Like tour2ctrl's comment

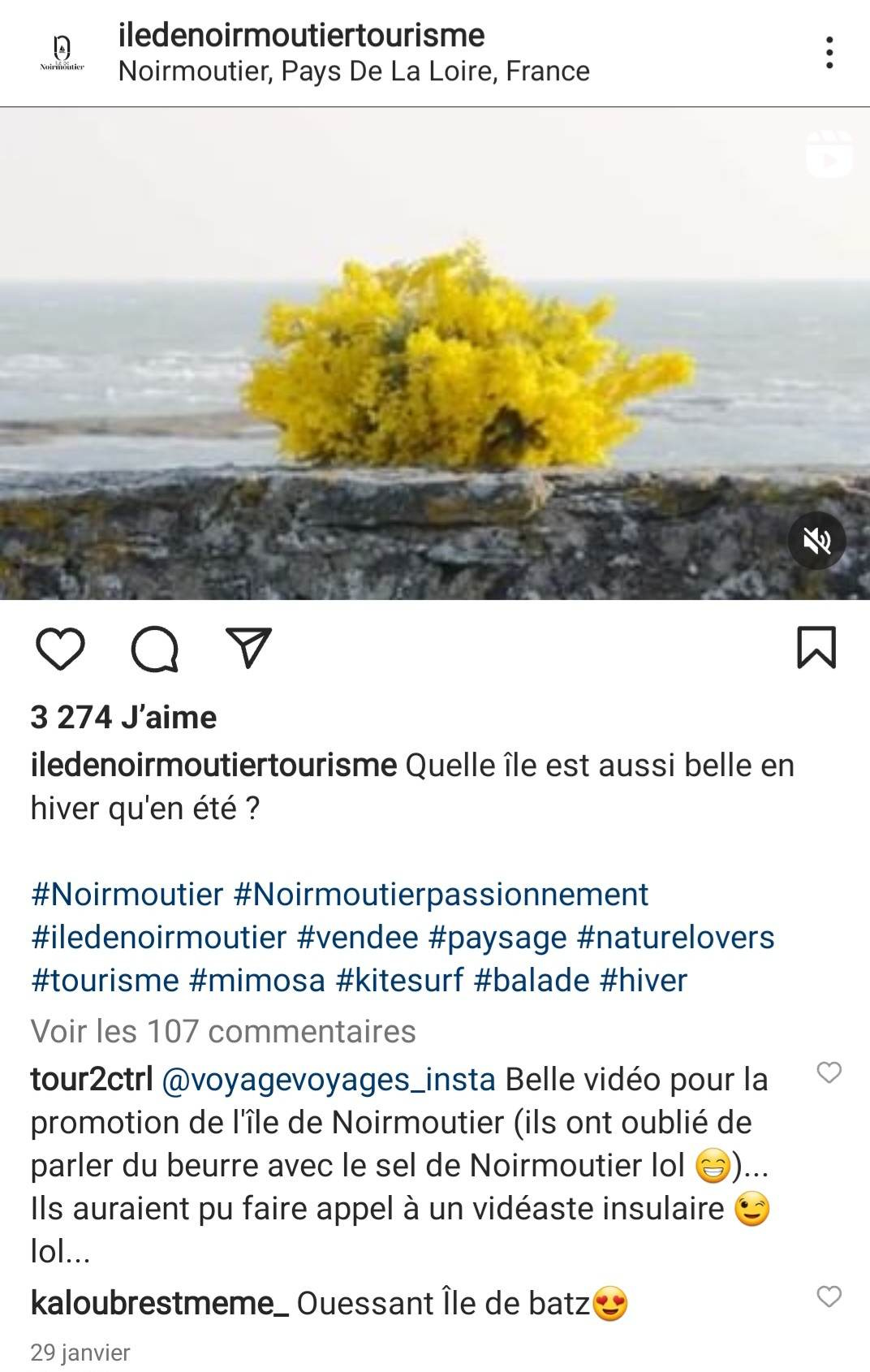[829, 1072]
